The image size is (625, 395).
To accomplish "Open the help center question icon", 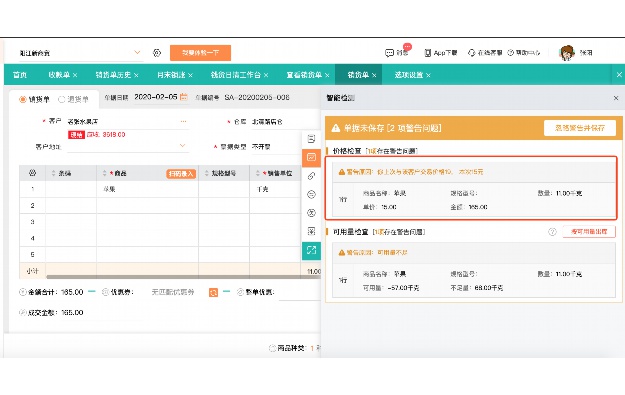I will coord(511,53).
